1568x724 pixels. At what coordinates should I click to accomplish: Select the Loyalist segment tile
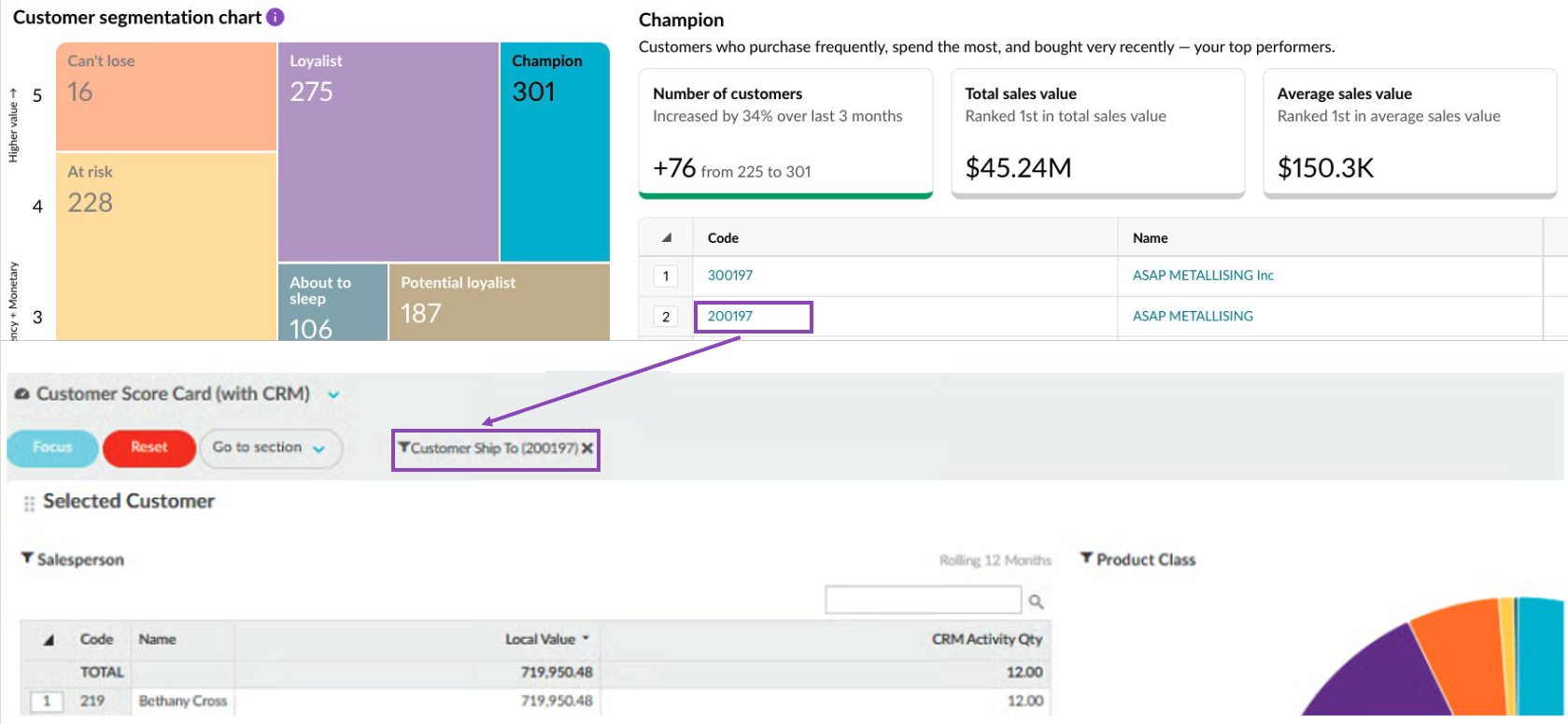388,151
